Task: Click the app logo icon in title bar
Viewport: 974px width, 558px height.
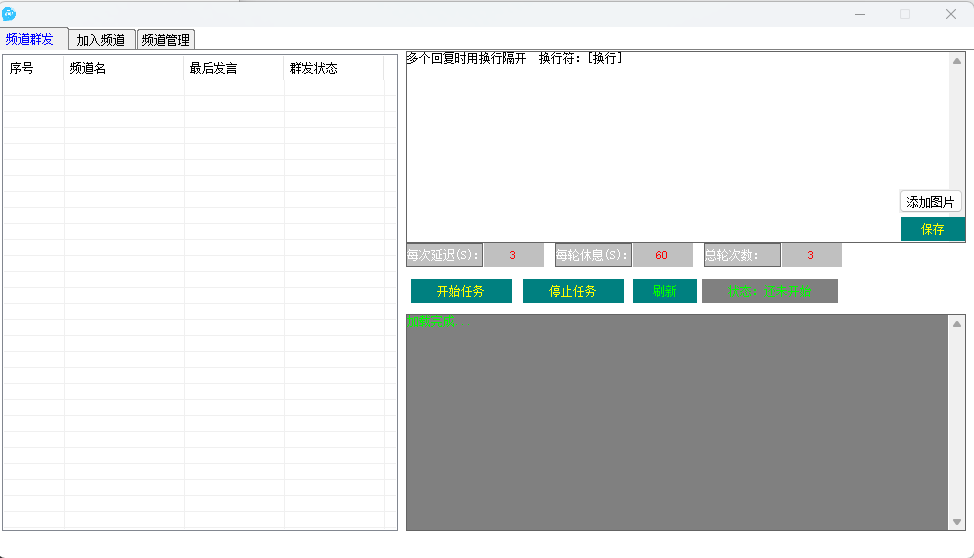Action: [x=9, y=13]
